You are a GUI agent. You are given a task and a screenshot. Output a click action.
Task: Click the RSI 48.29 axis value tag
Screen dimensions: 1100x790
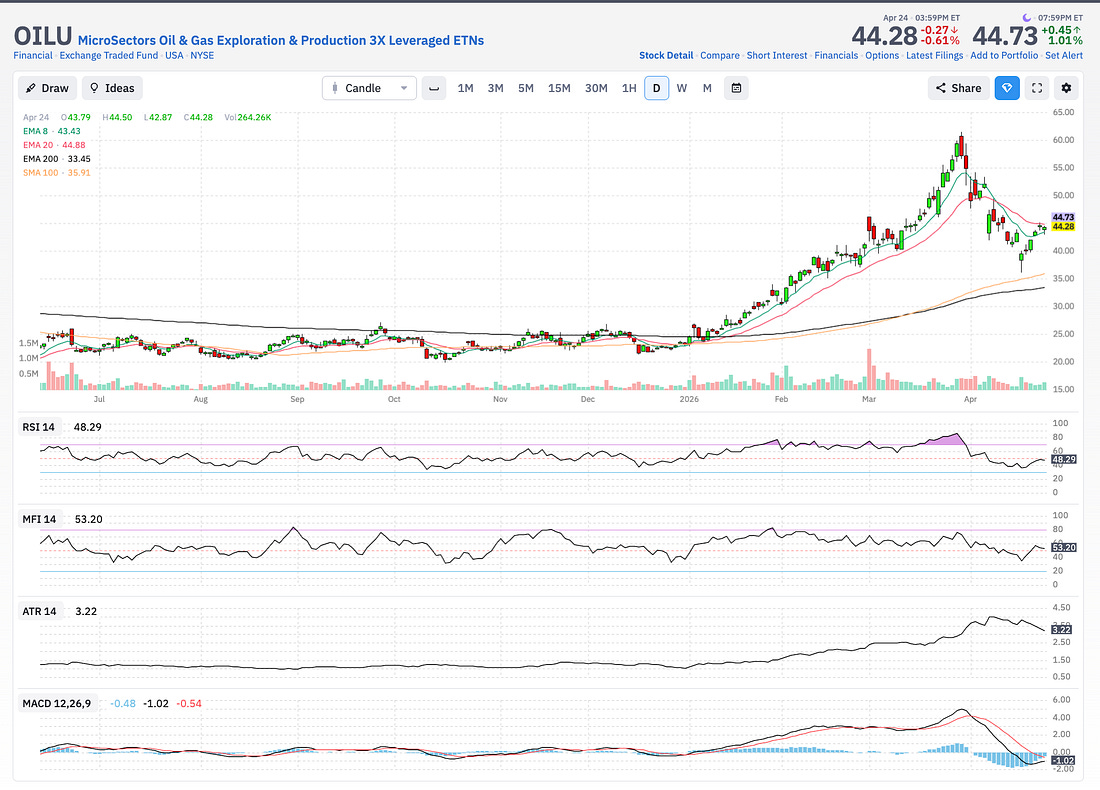click(x=1064, y=460)
